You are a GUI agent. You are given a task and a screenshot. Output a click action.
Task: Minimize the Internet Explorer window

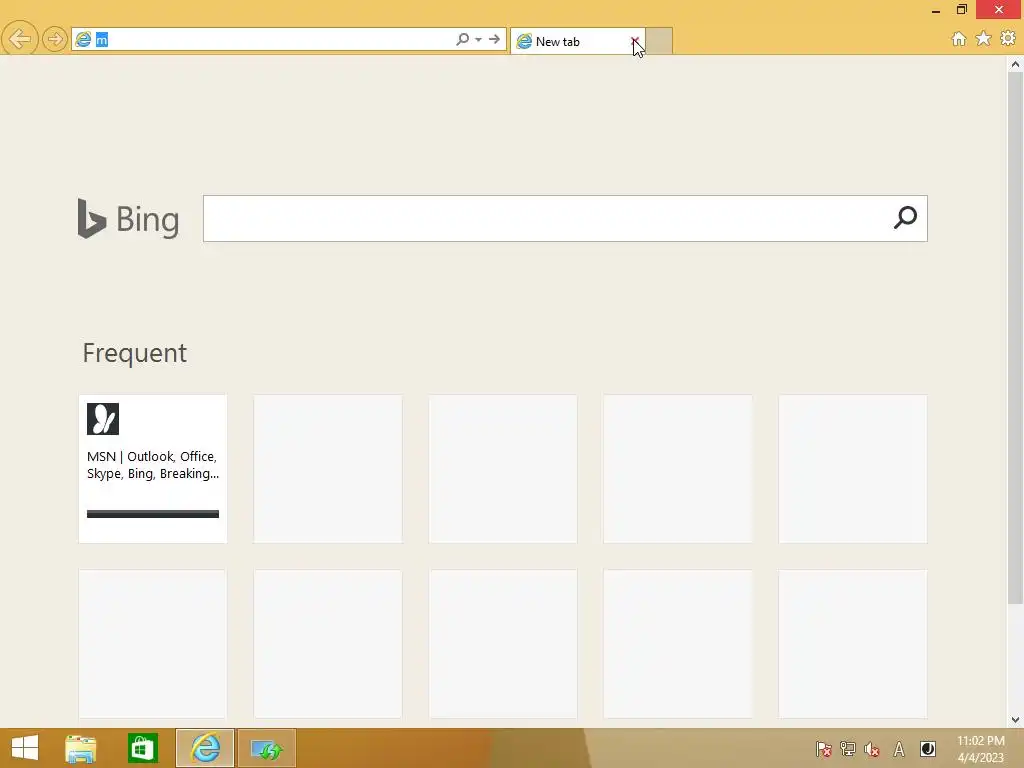tap(936, 10)
